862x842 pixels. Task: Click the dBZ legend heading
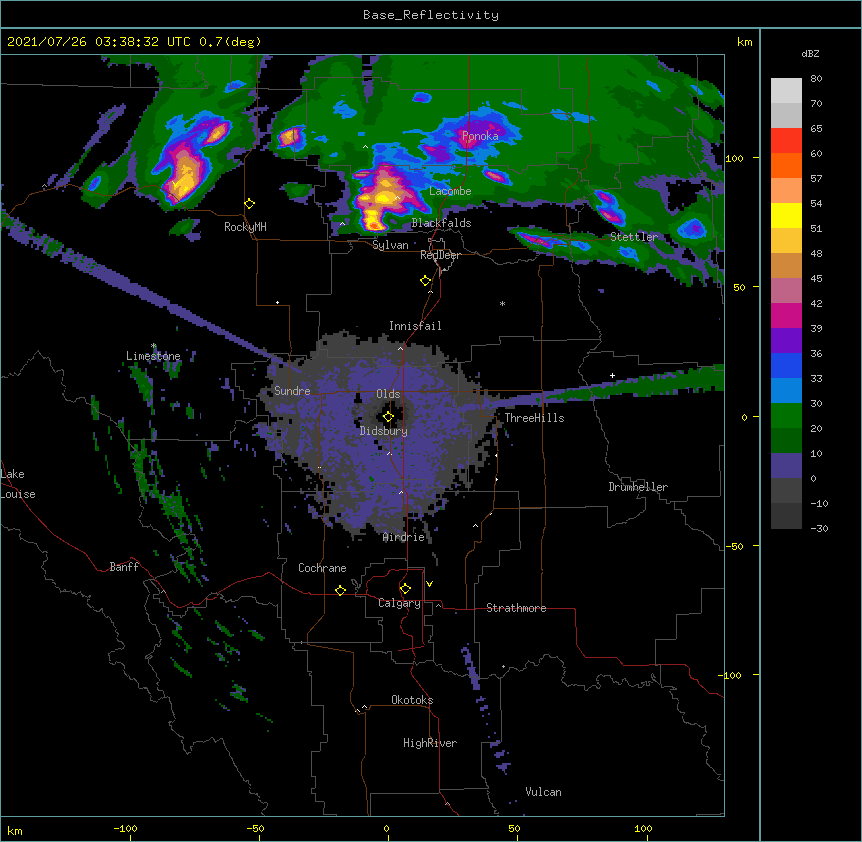tap(810, 53)
